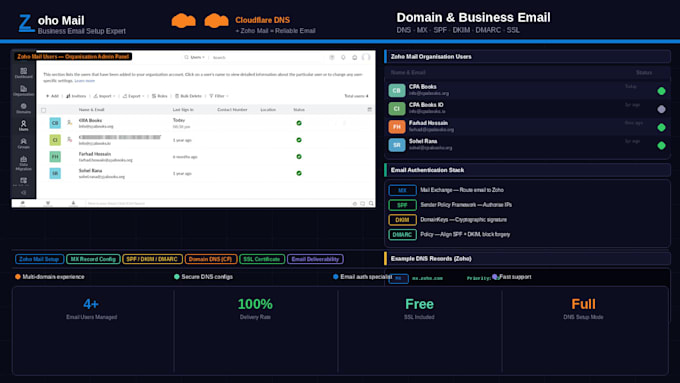This screenshot has height=383, width=680.
Task: Click the green status check for Farhad Hossain
Action: [x=299, y=157]
